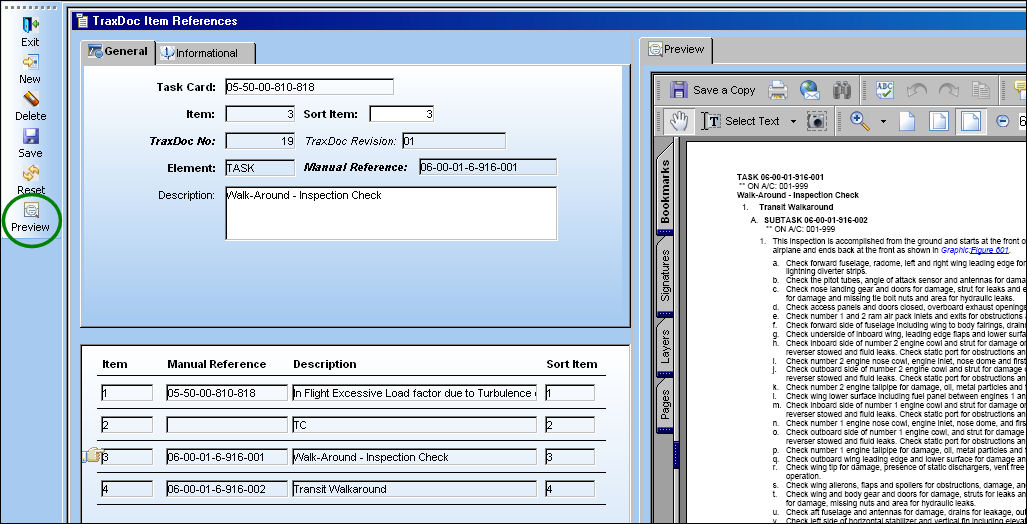This screenshot has height=524, width=1027.
Task: Click the Task Card field
Action: (x=309, y=87)
